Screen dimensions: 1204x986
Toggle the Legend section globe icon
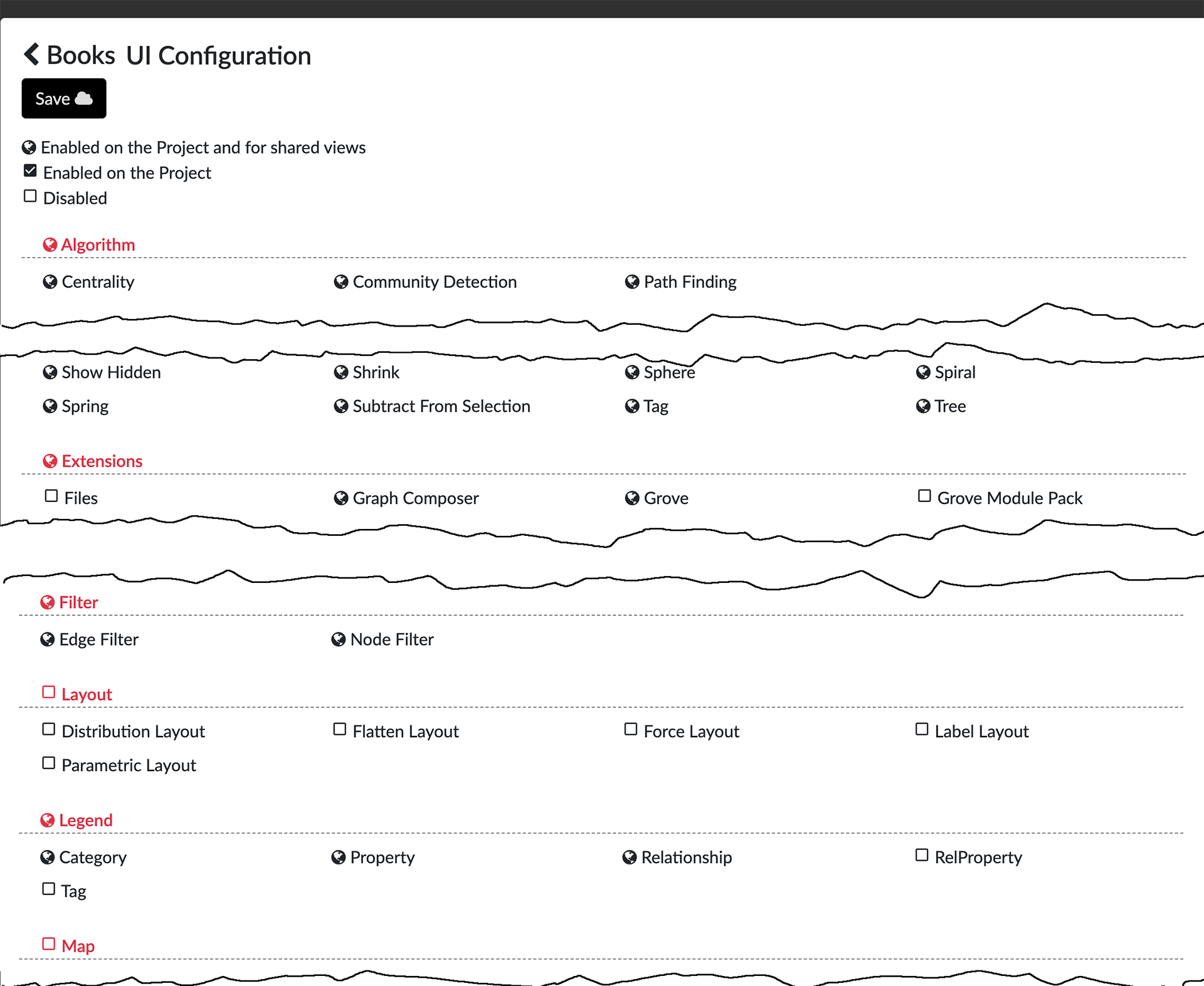tap(48, 820)
